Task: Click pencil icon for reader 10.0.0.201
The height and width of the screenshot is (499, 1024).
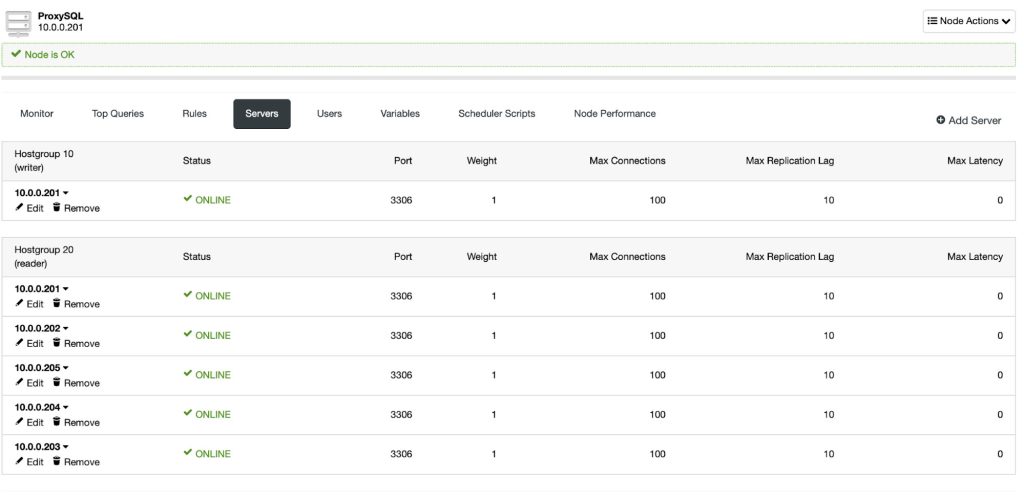Action: tap(19, 303)
